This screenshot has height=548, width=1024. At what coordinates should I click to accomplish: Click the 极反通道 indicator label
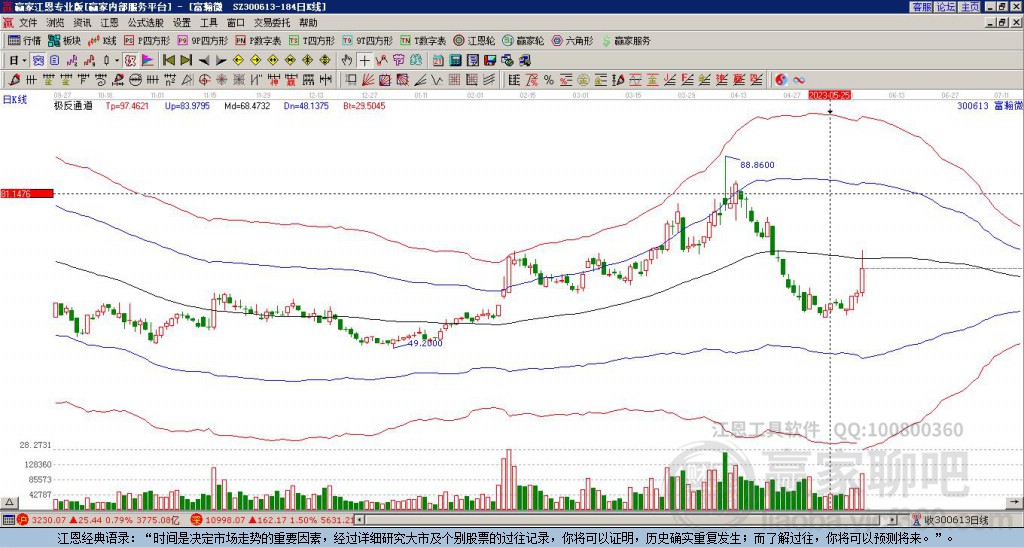(73, 105)
